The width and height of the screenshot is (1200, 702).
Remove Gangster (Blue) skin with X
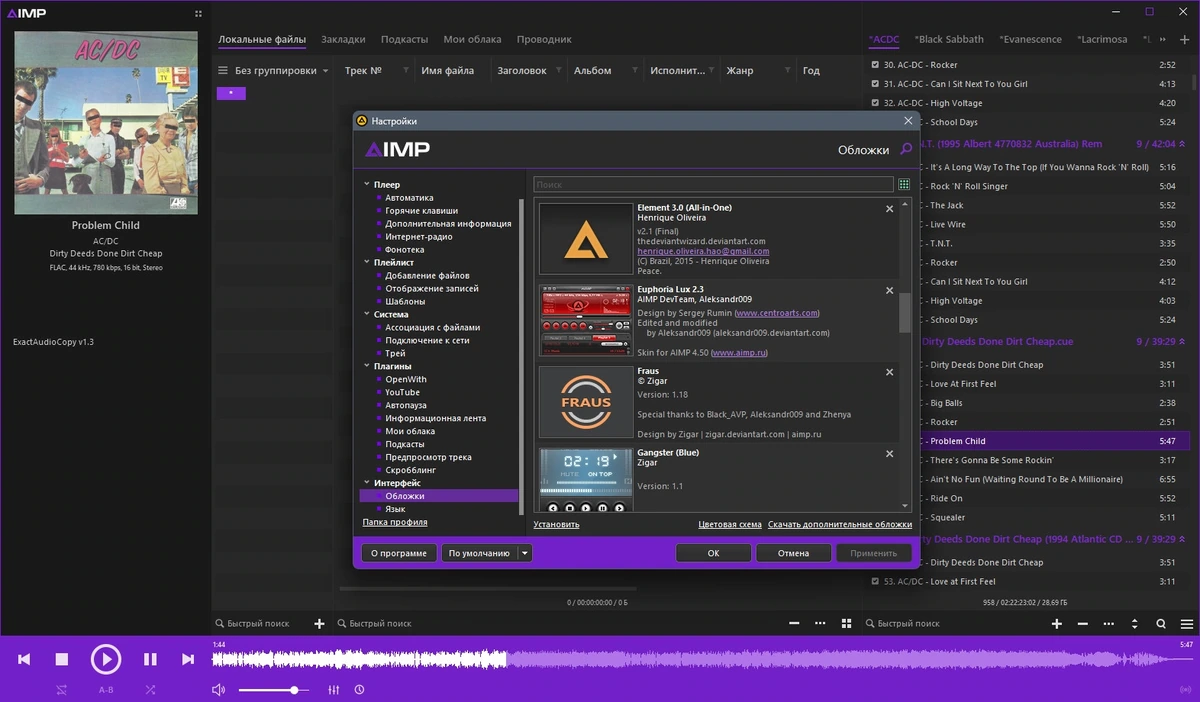coord(890,454)
